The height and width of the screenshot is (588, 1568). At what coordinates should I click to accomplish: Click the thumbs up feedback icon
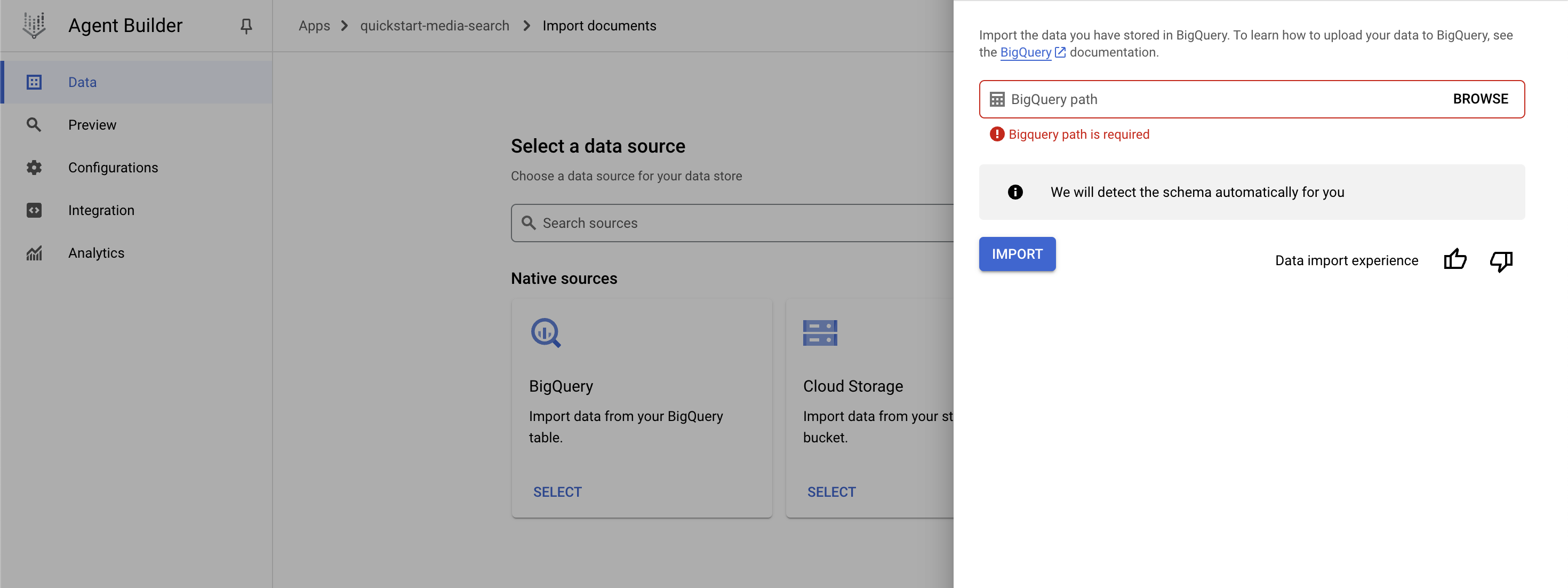pos(1455,260)
